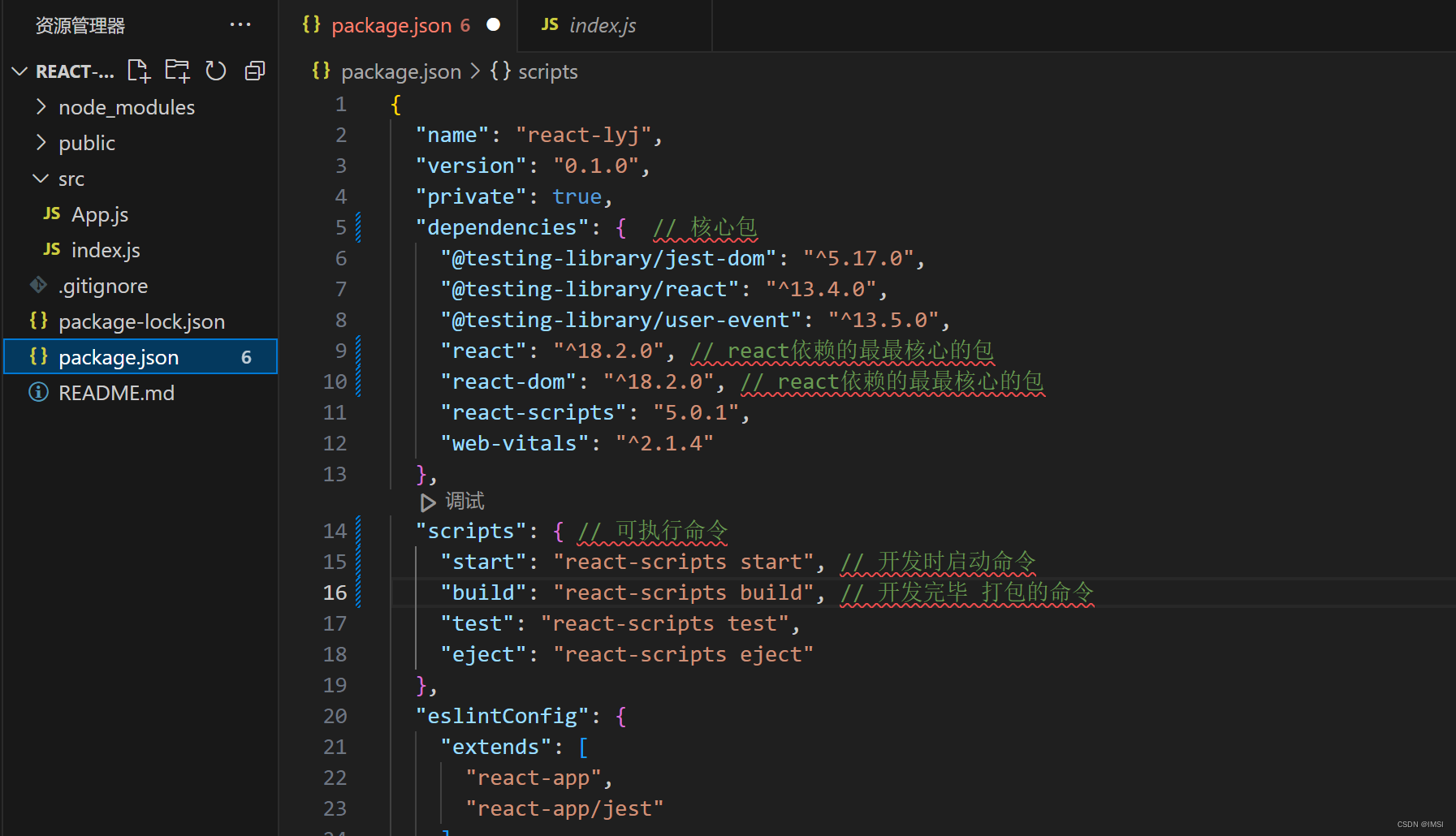Click the New File icon in explorer header

pyautogui.click(x=139, y=71)
